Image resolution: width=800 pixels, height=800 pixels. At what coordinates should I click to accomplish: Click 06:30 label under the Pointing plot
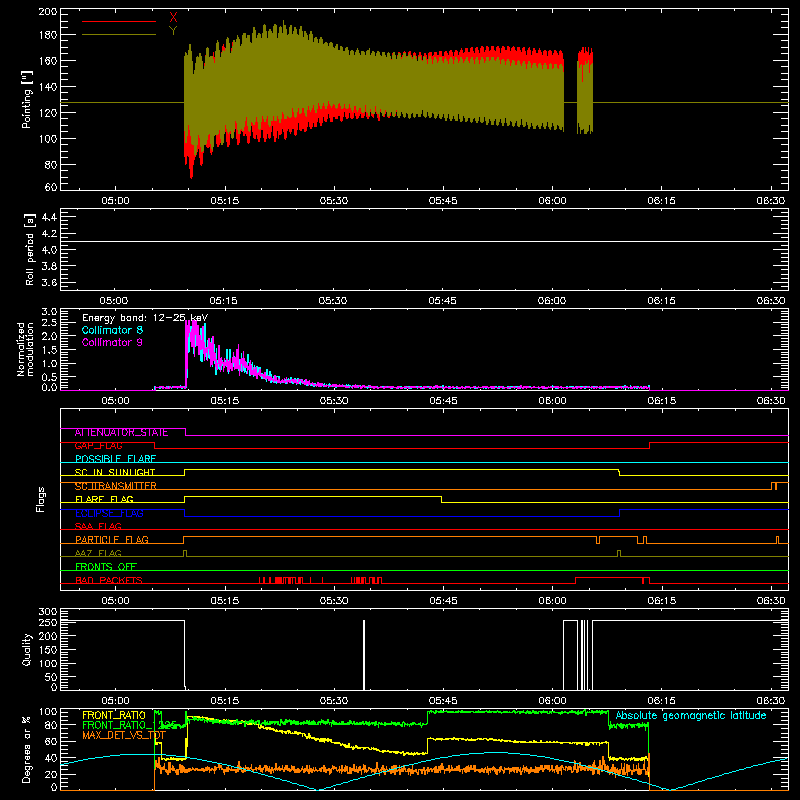[770, 201]
